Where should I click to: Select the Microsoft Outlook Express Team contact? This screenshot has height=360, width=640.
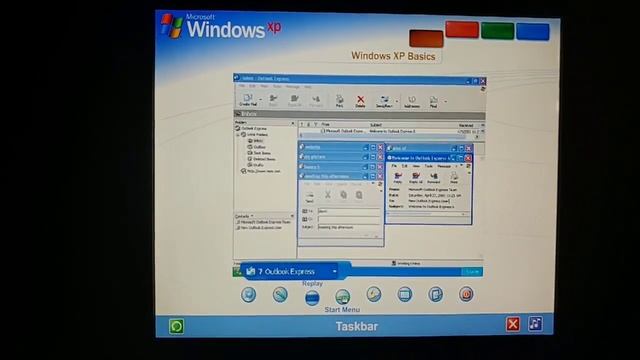[x=263, y=222]
